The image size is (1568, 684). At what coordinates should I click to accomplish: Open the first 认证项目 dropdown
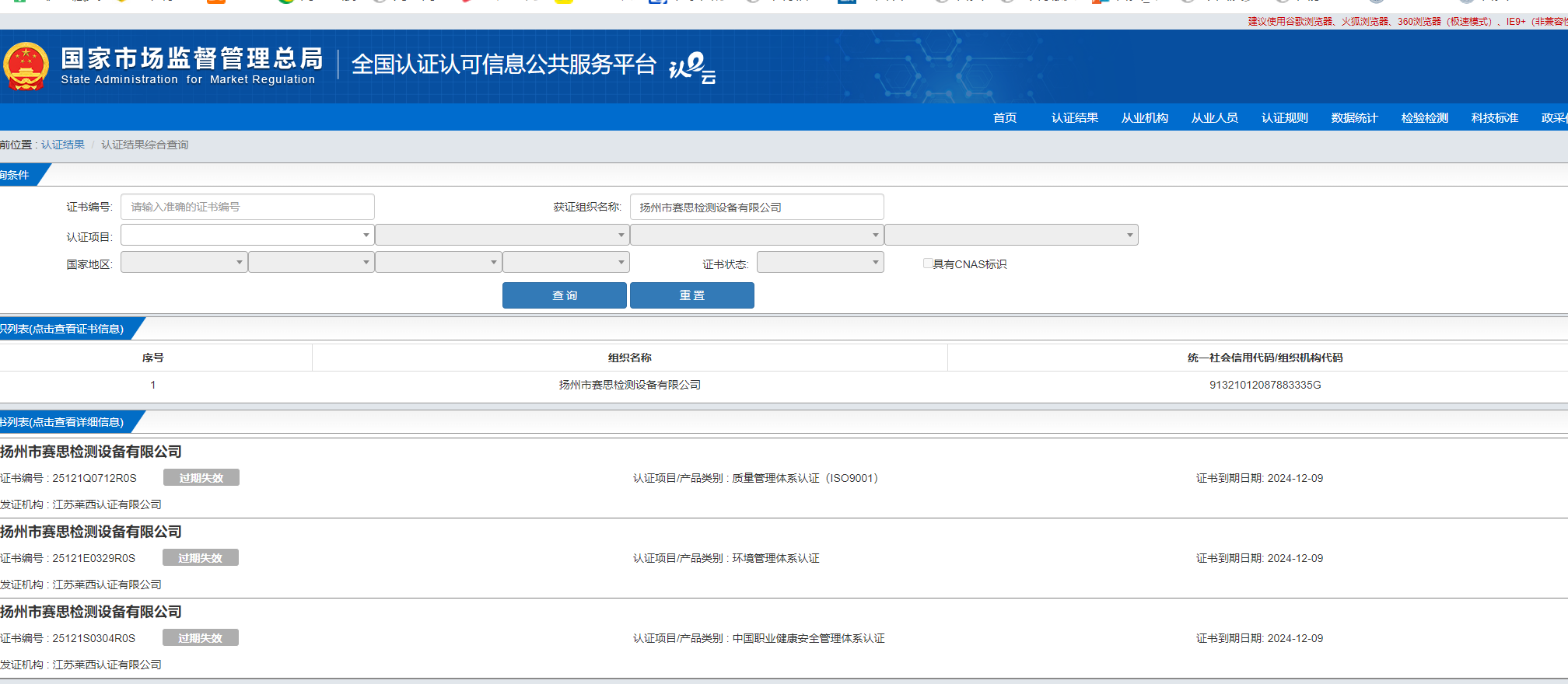[247, 235]
